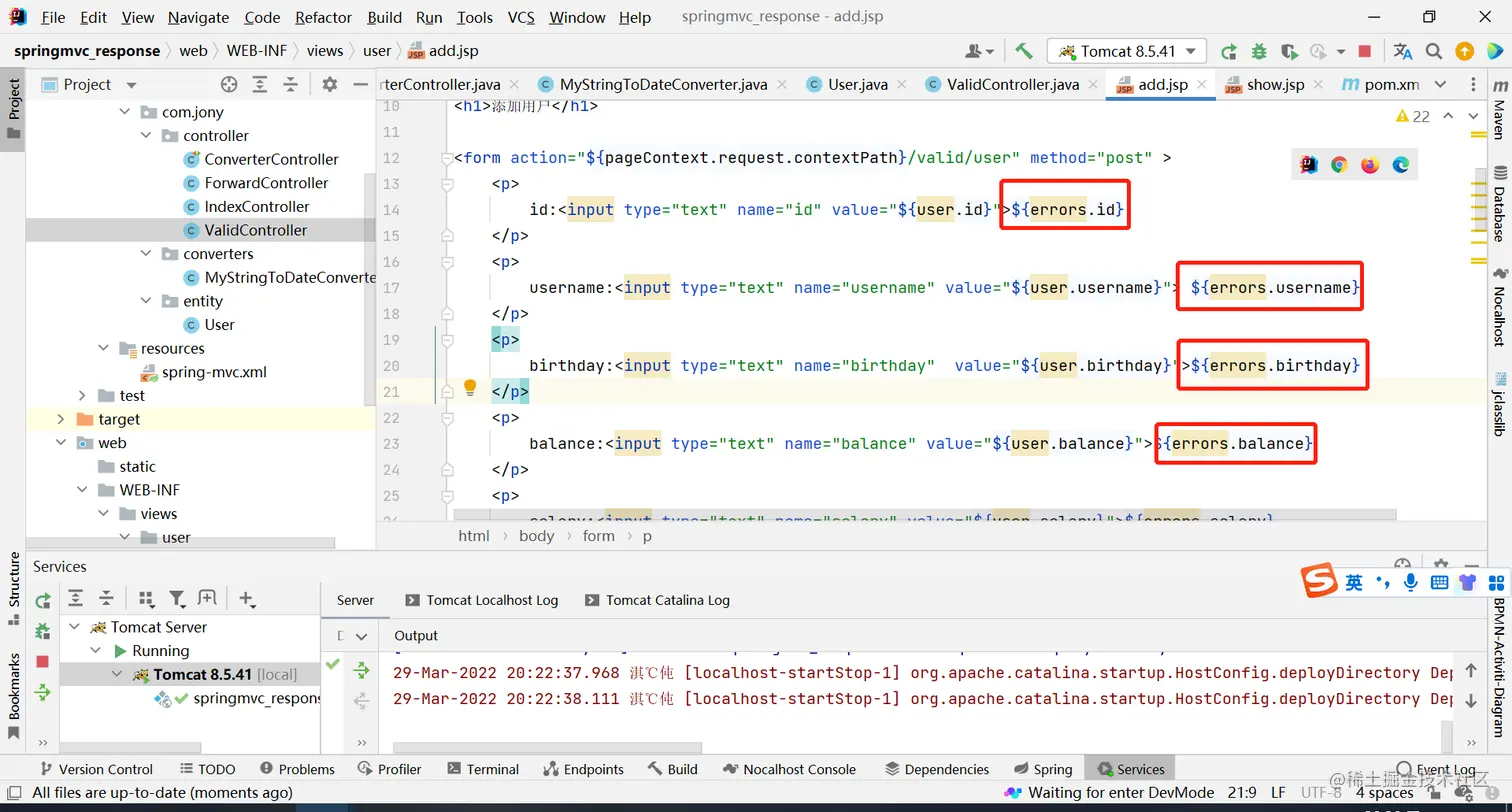Open the Project view selector dropdown

131,84
